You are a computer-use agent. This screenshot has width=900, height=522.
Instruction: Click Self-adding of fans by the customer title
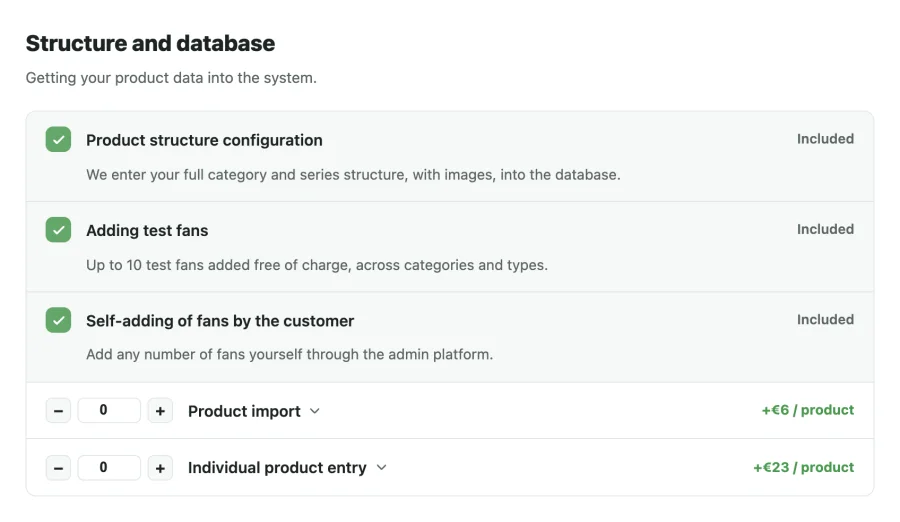pos(220,320)
